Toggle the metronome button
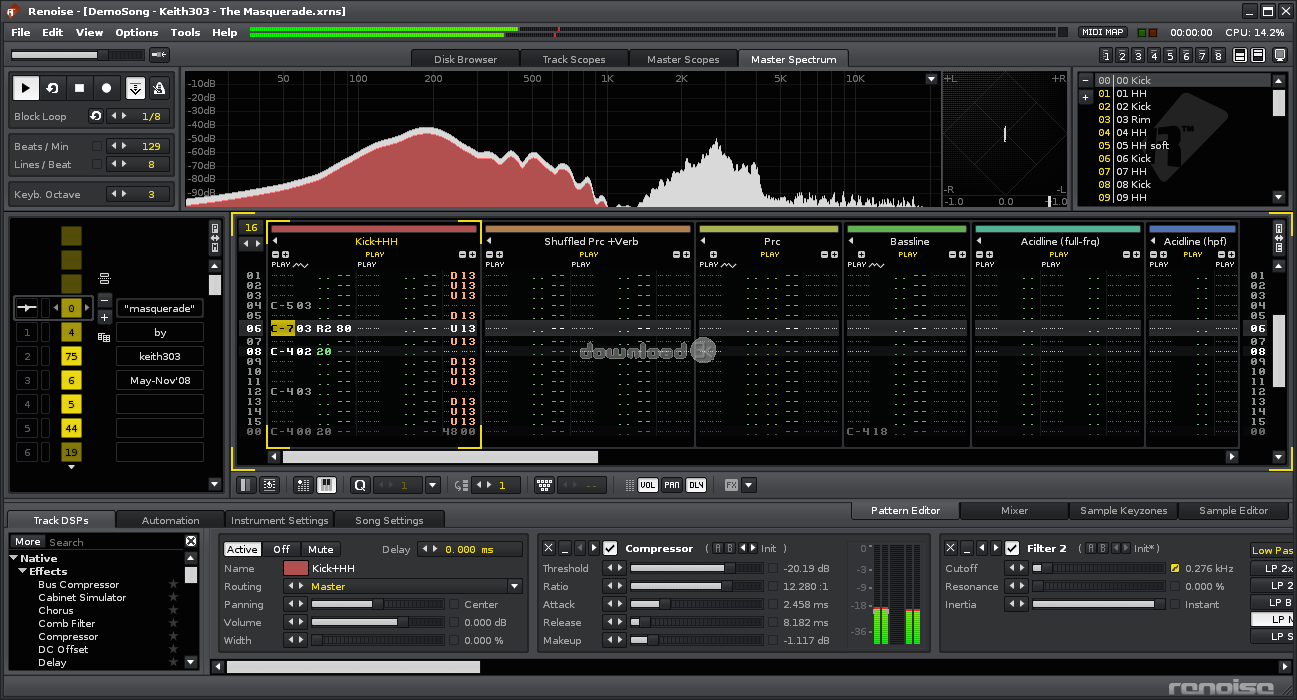1297x700 pixels. click(159, 88)
